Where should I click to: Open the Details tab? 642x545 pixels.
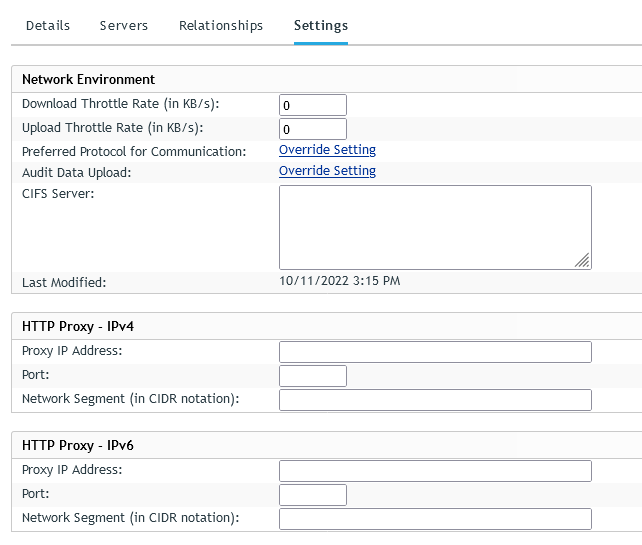pos(48,25)
